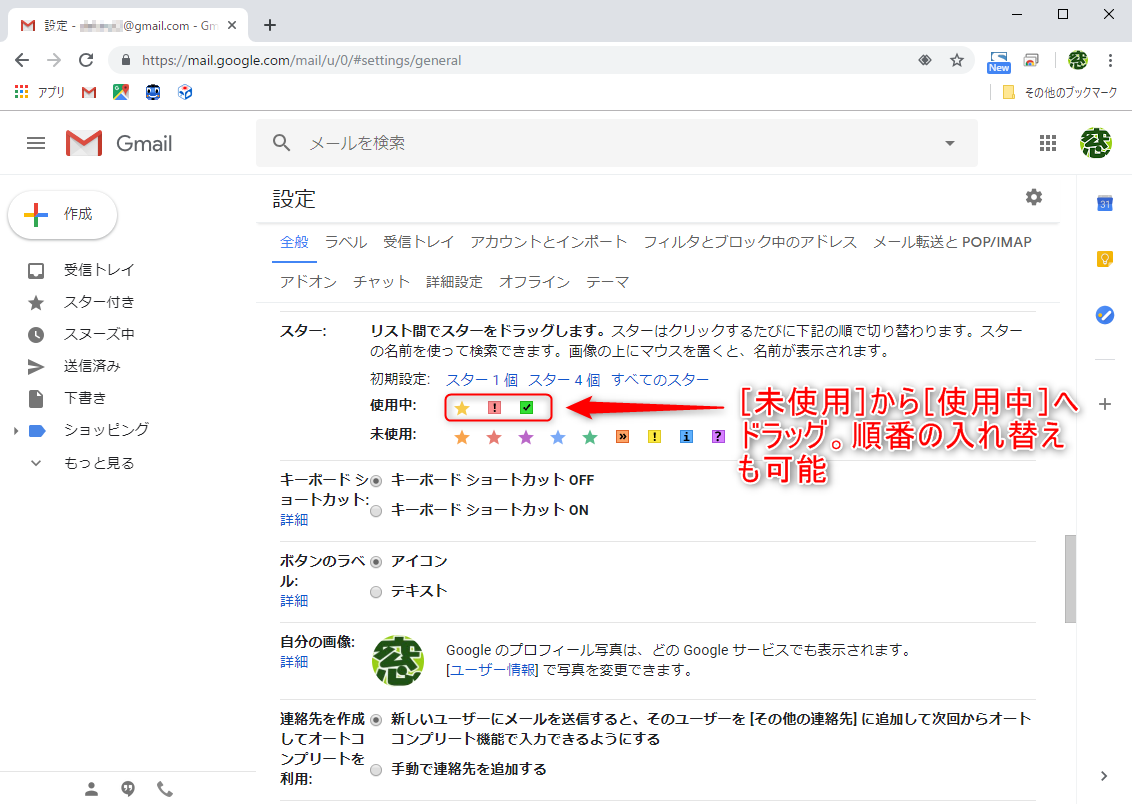1132x804 pixels.
Task: Enable キーボード ショートカット ON
Action: [375, 511]
